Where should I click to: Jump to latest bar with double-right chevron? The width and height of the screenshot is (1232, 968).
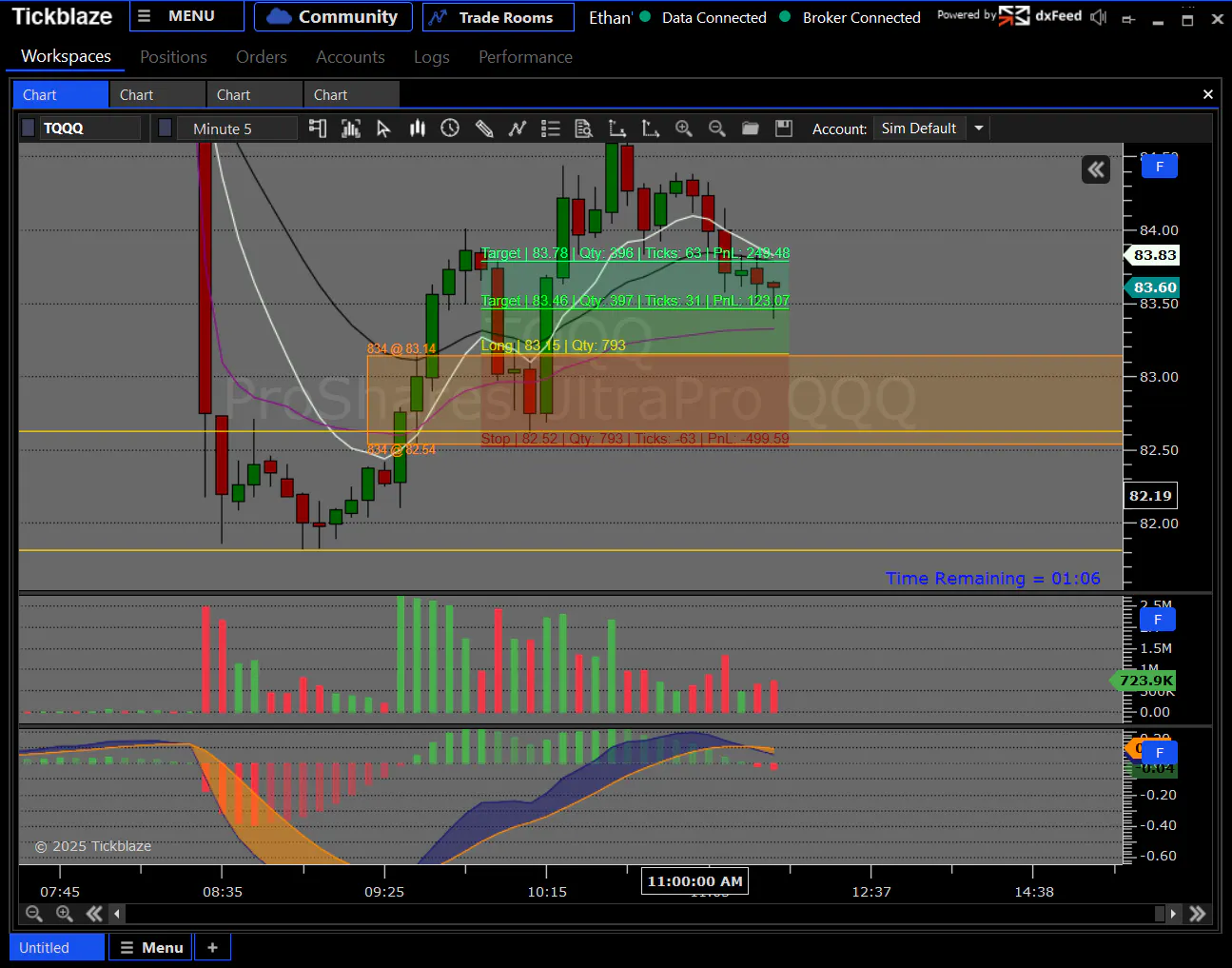pos(1197,914)
